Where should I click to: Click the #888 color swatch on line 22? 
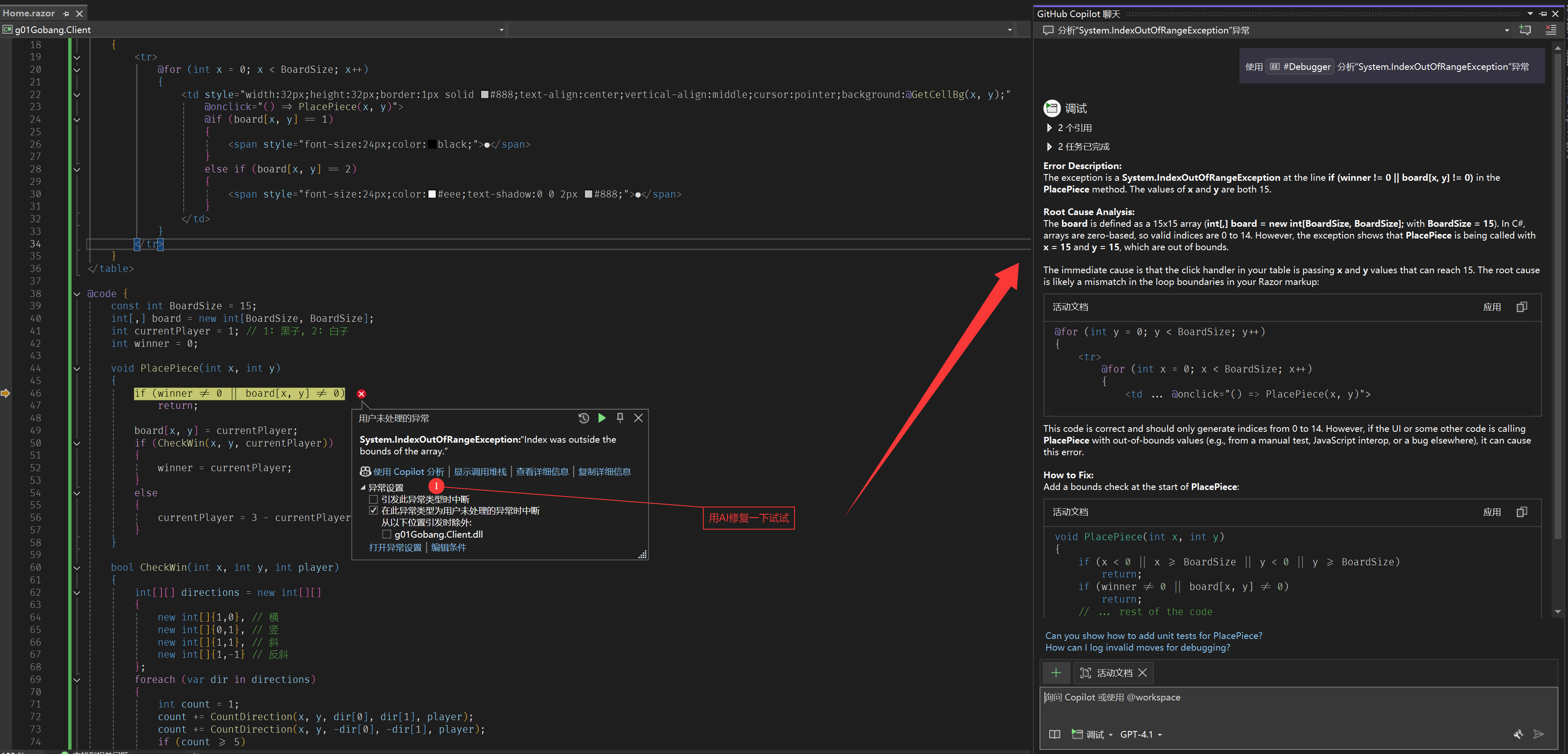(484, 94)
